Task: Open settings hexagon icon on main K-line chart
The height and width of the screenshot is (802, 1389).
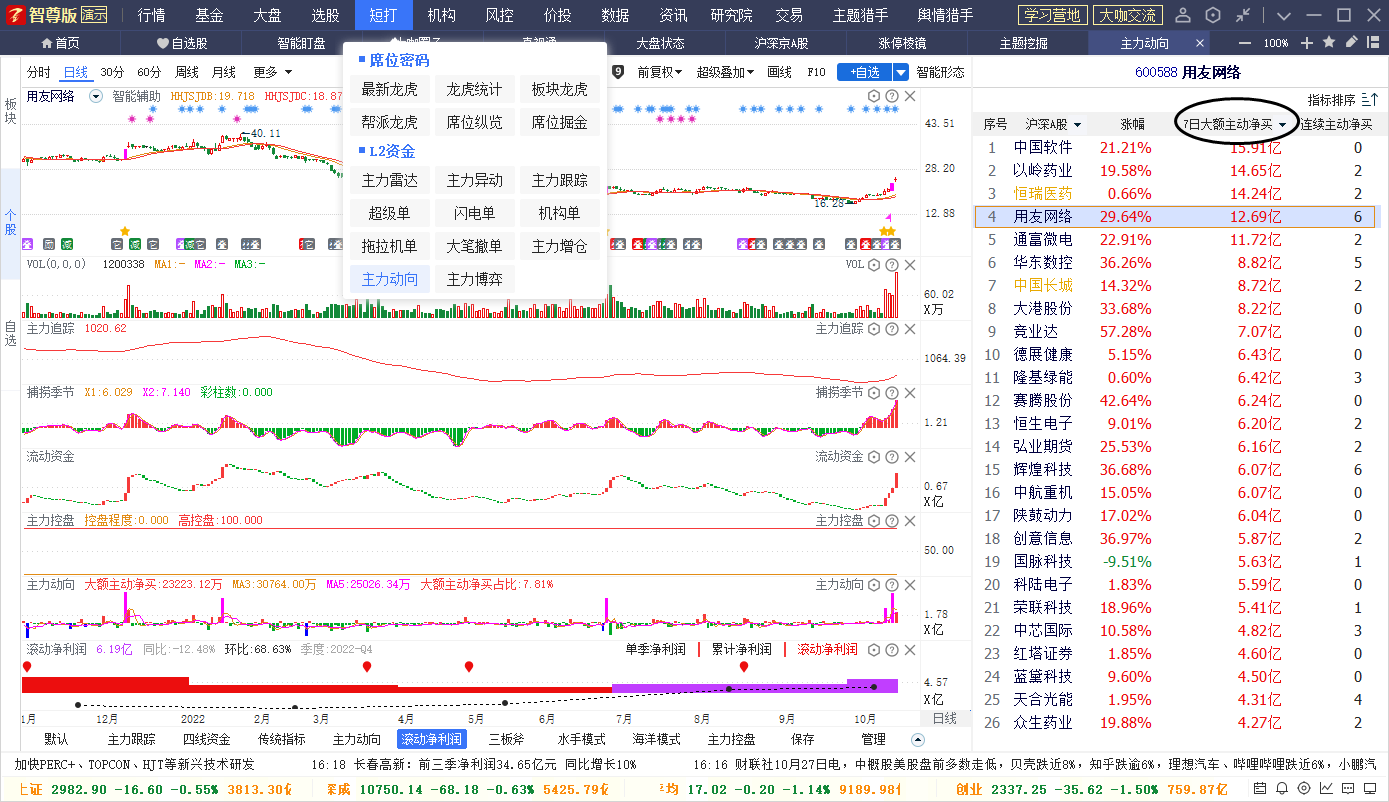Action: tap(873, 96)
